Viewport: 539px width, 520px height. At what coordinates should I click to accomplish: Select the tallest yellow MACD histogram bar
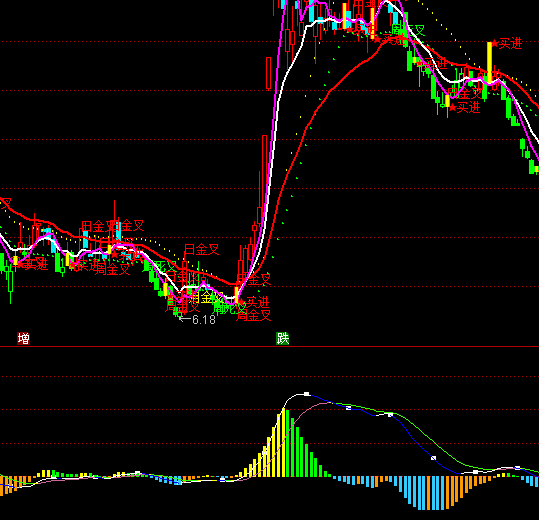click(x=283, y=442)
